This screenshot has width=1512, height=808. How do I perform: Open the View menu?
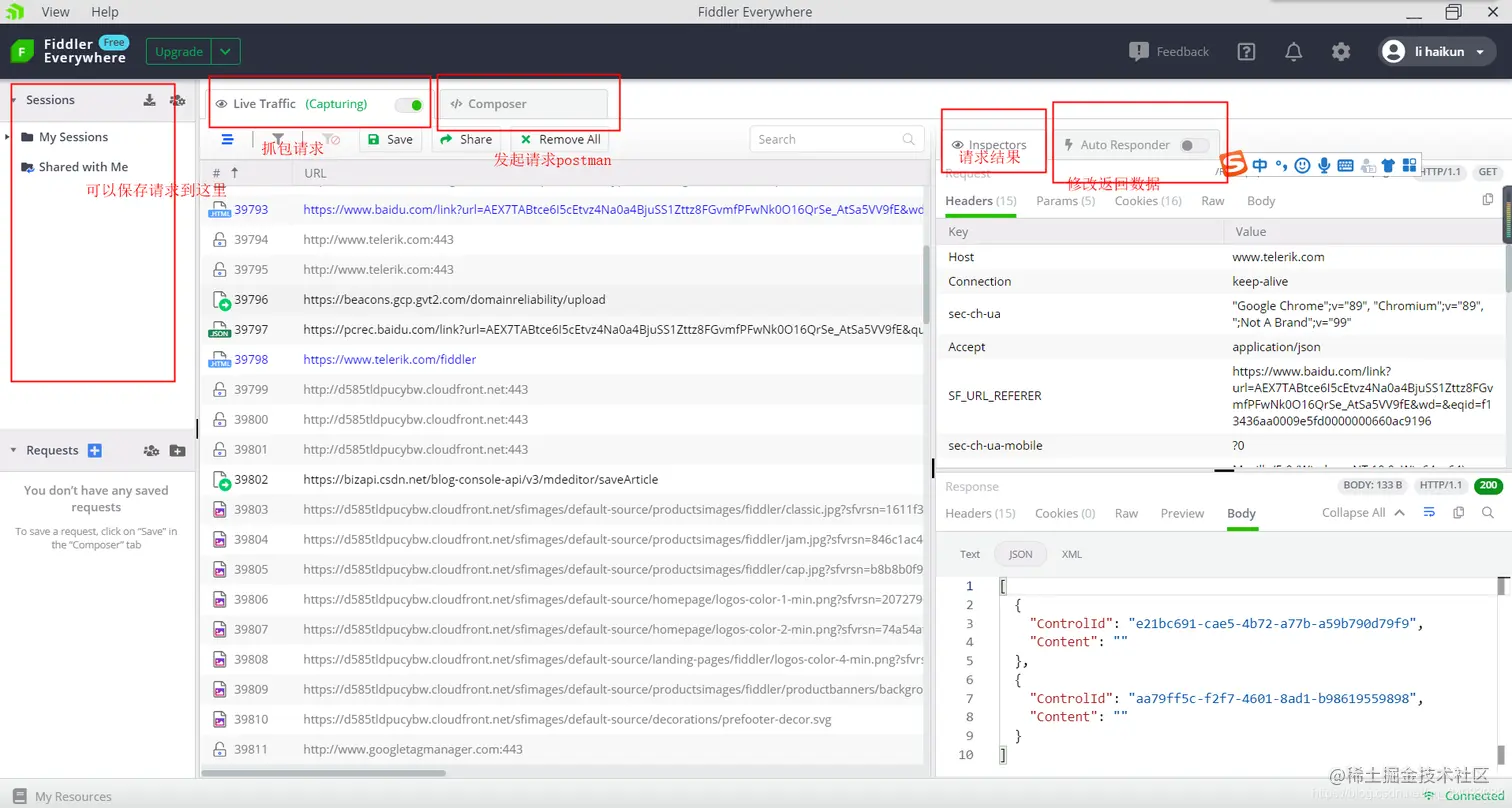[x=56, y=12]
